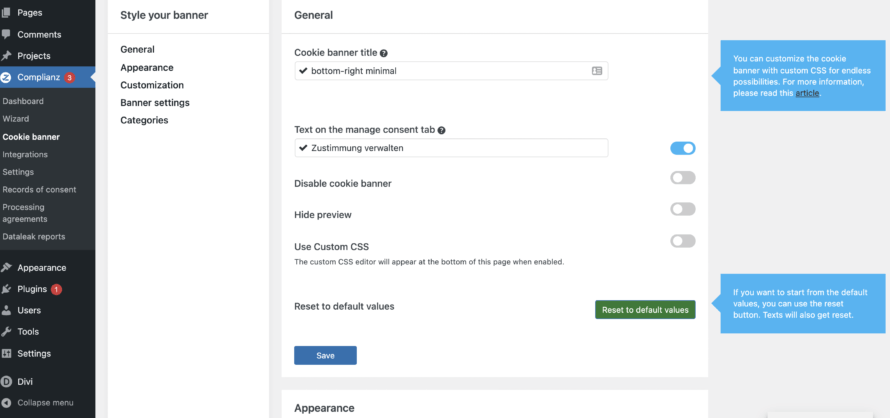Click the Plugins plug icon

(7, 289)
